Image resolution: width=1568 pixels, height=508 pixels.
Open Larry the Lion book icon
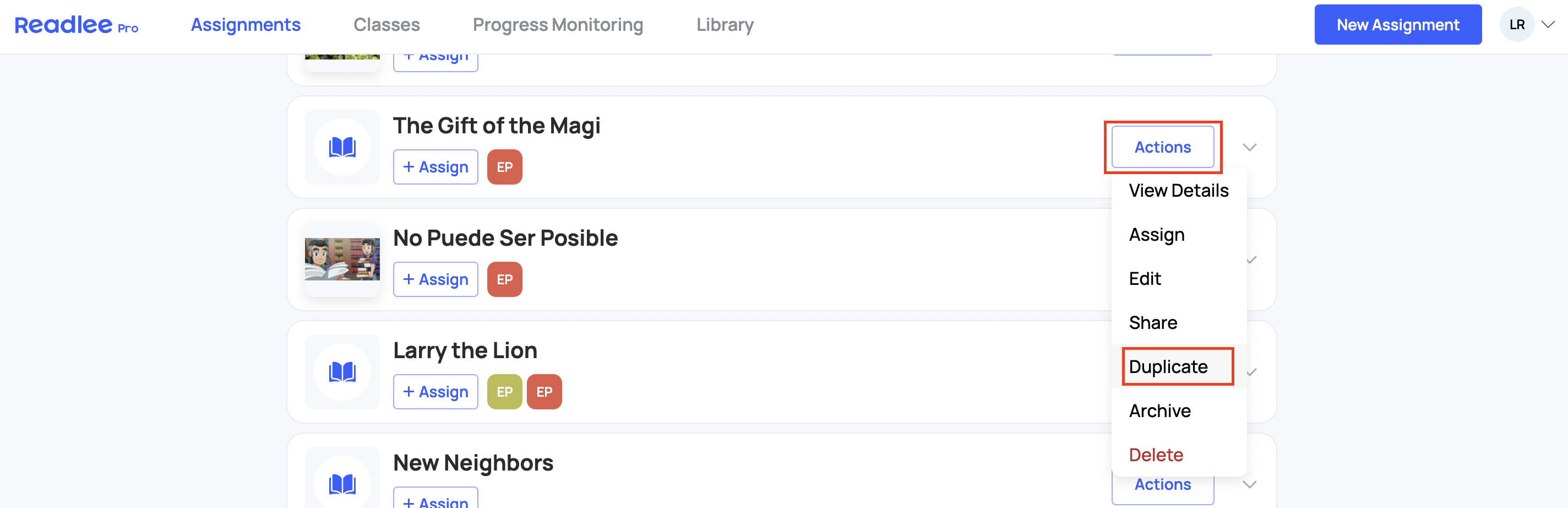[342, 372]
